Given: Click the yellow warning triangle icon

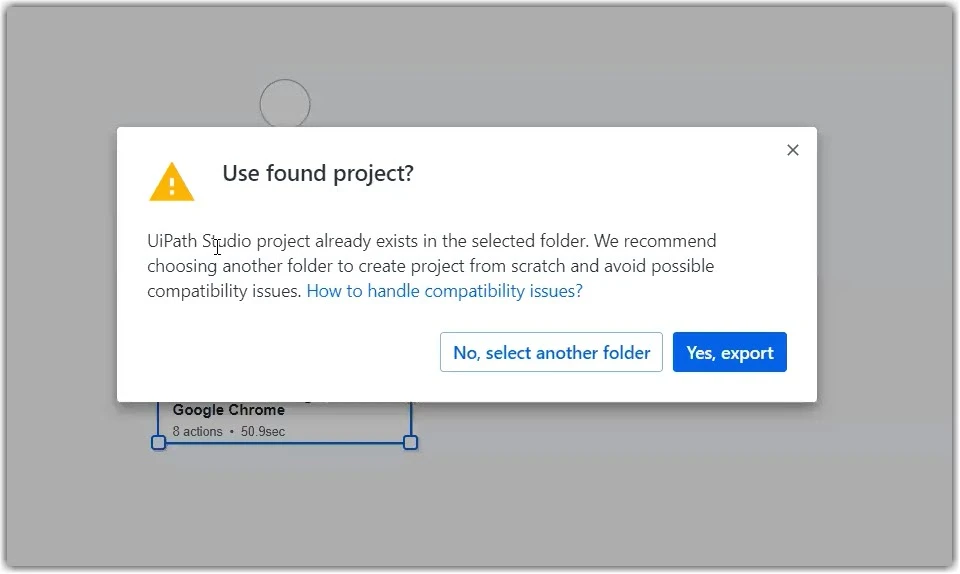Looking at the screenshot, I should (x=171, y=182).
